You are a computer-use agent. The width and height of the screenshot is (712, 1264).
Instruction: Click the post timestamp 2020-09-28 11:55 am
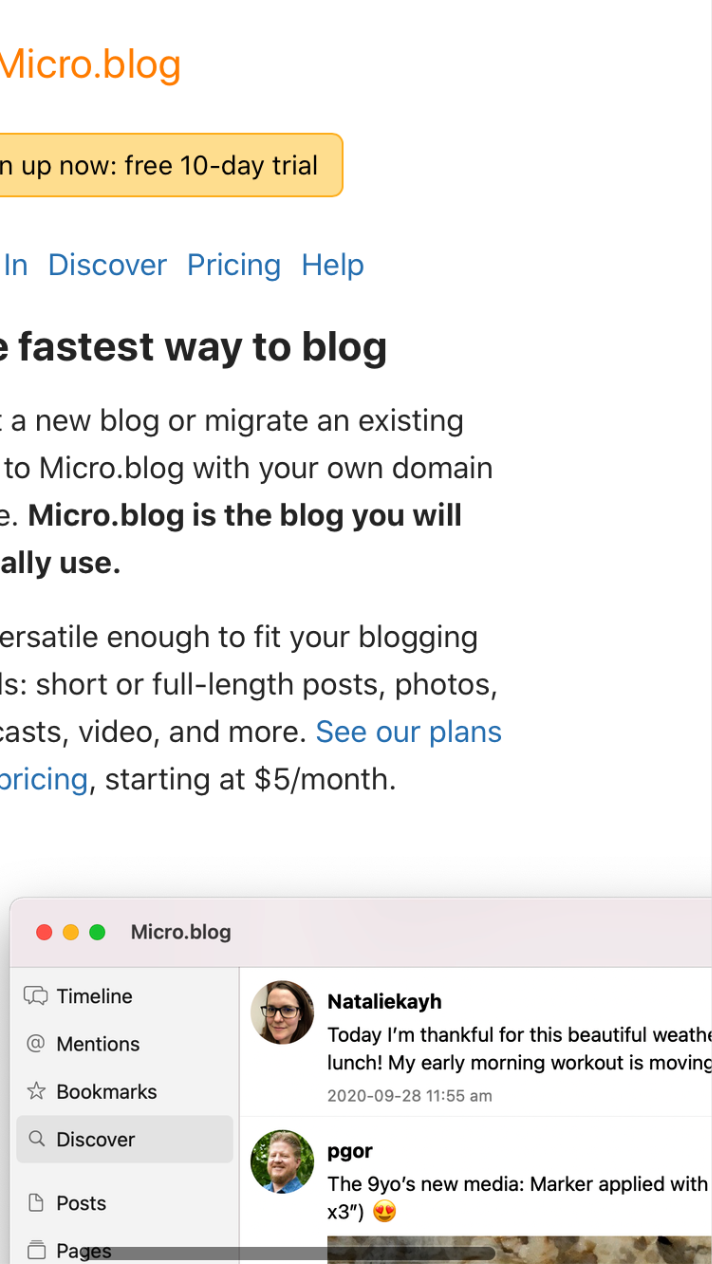click(410, 1095)
